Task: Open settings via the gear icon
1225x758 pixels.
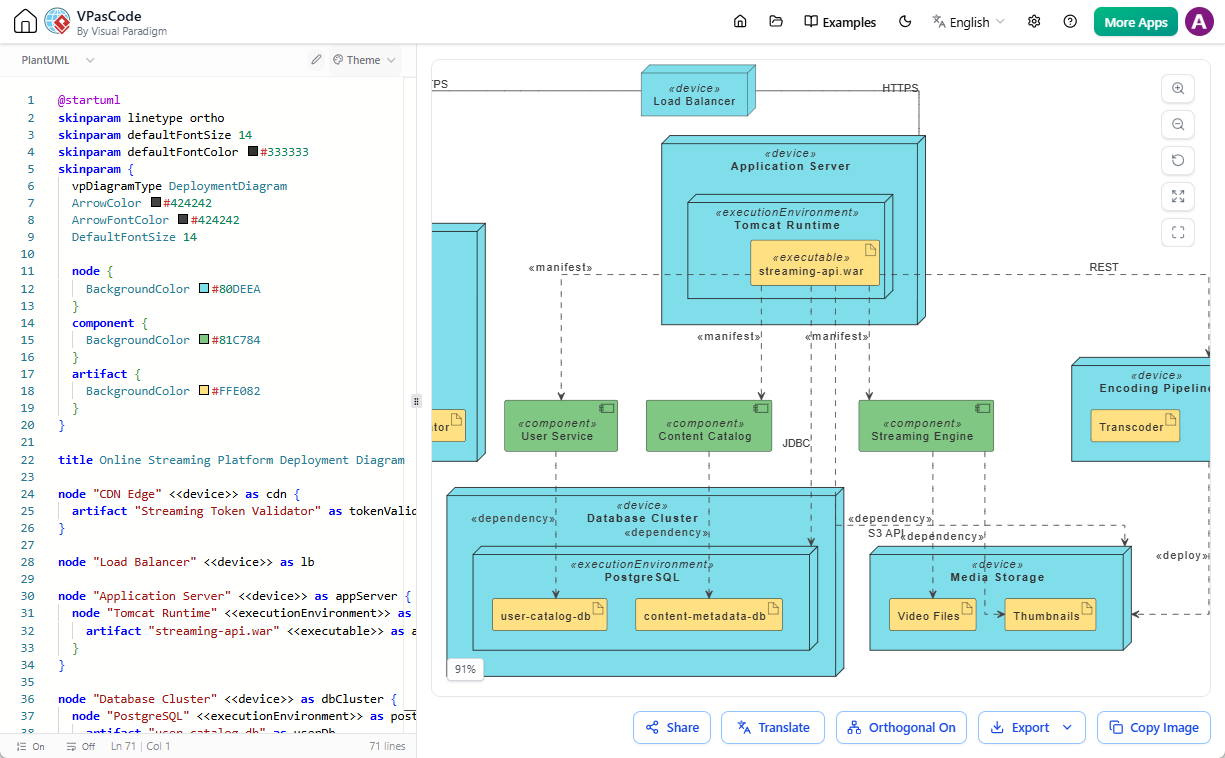Action: [x=1034, y=22]
